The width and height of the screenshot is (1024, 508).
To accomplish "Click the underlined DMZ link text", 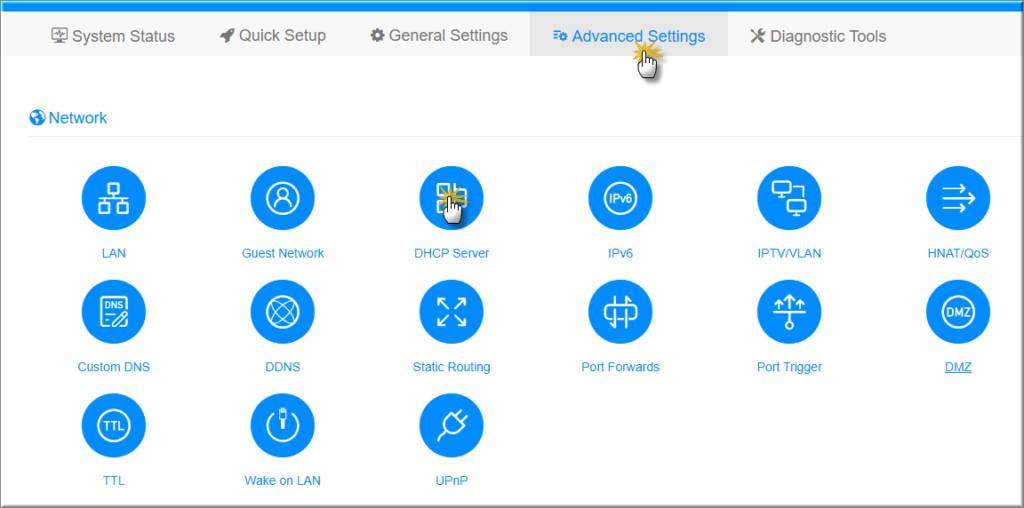I will click(x=957, y=367).
